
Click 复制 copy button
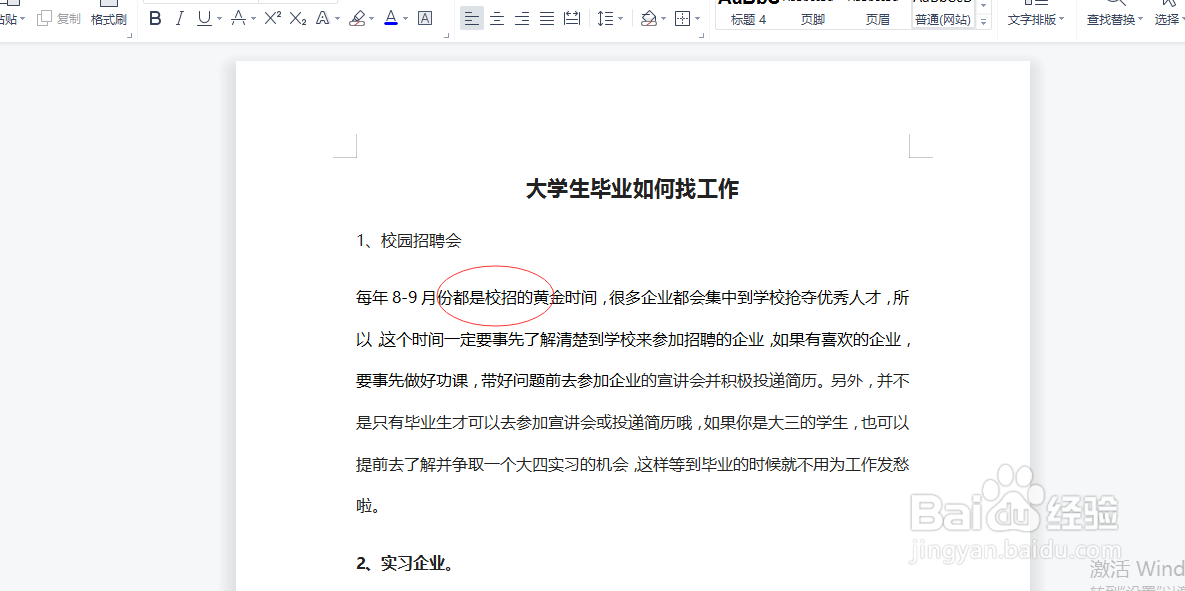(59, 18)
